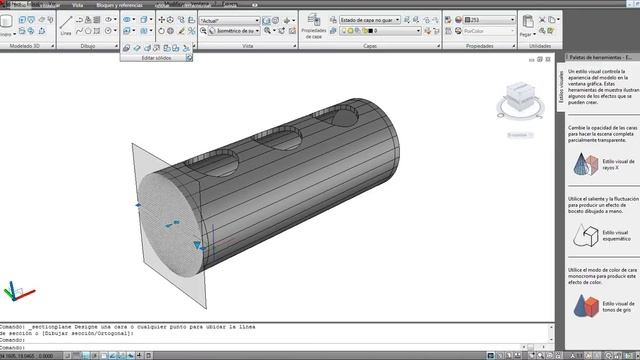Open the ViewCube UCS dropdown below cube
This screenshot has width=640, height=360.
(520, 135)
